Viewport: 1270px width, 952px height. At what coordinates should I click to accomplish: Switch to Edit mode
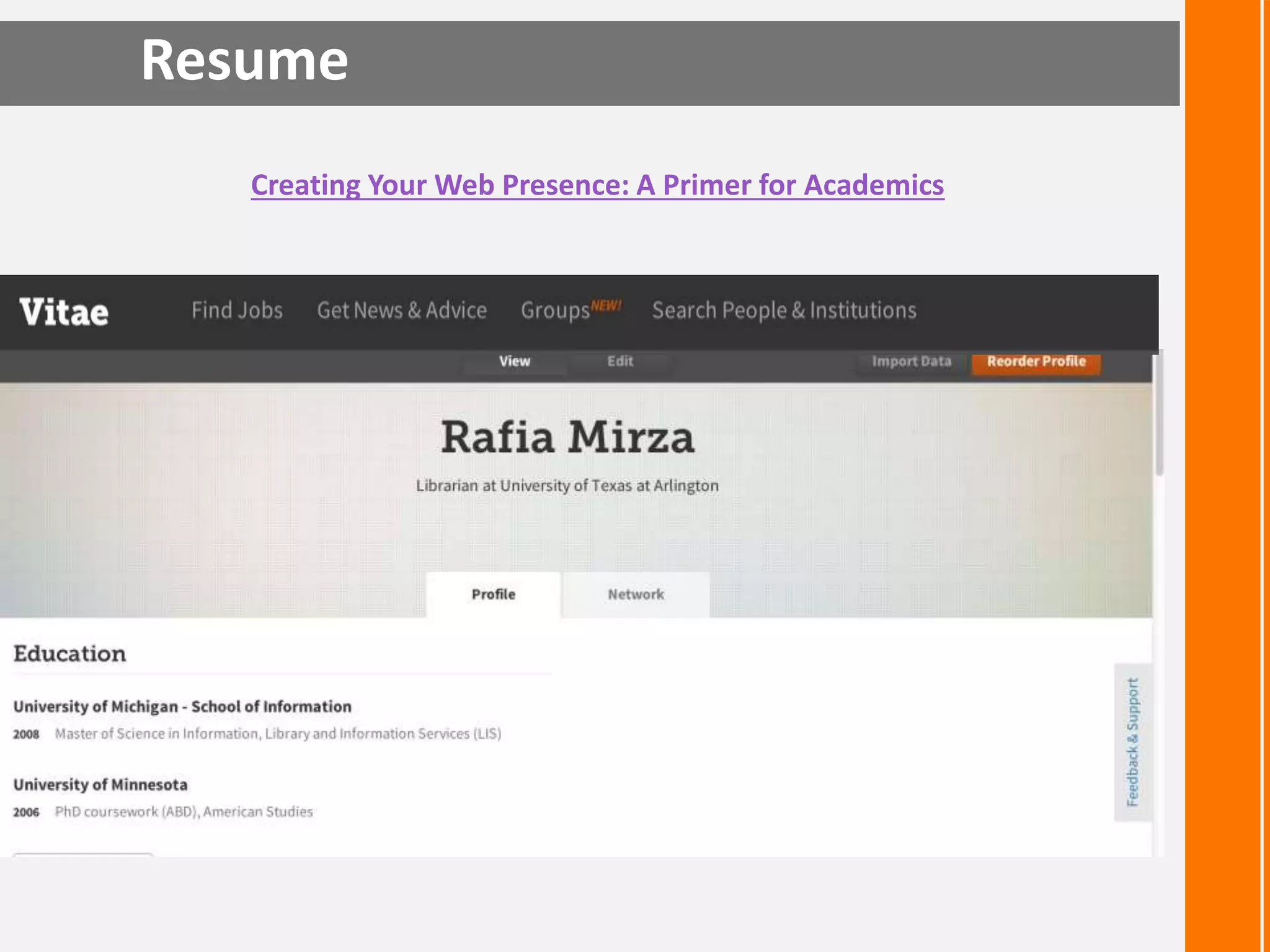620,361
